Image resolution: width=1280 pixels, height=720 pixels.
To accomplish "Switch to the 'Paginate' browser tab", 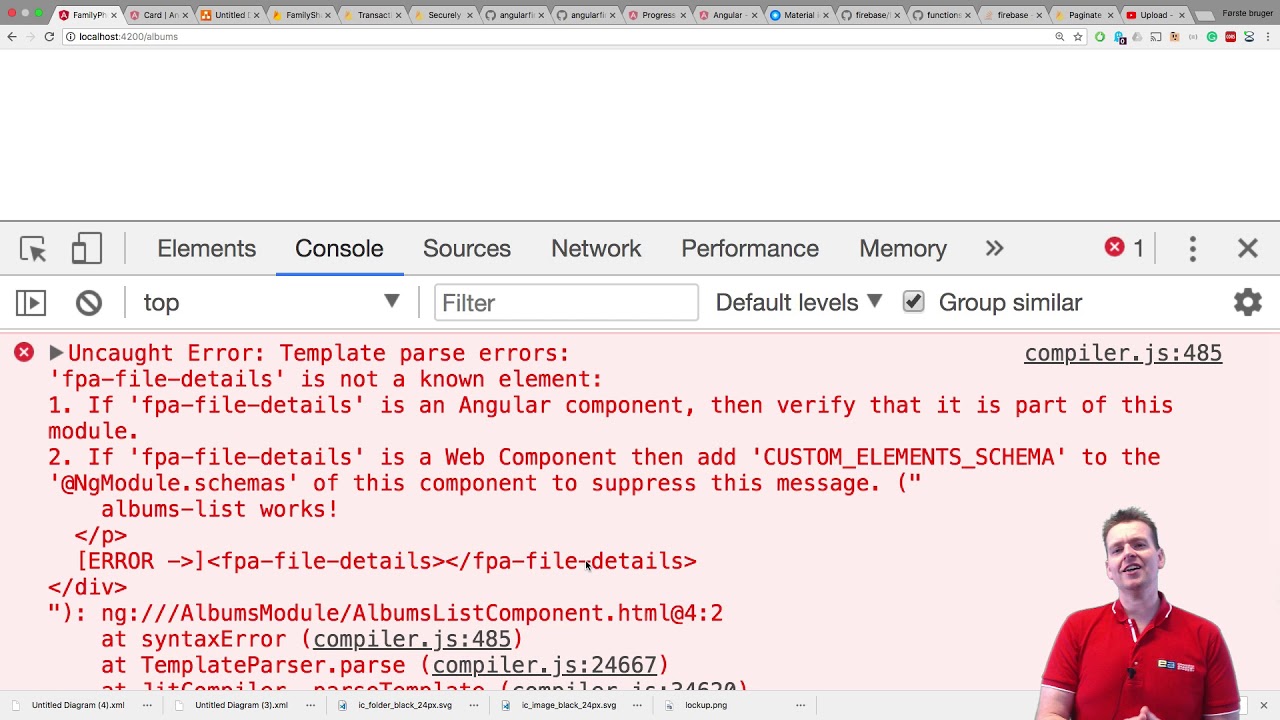I will click(x=1084, y=15).
